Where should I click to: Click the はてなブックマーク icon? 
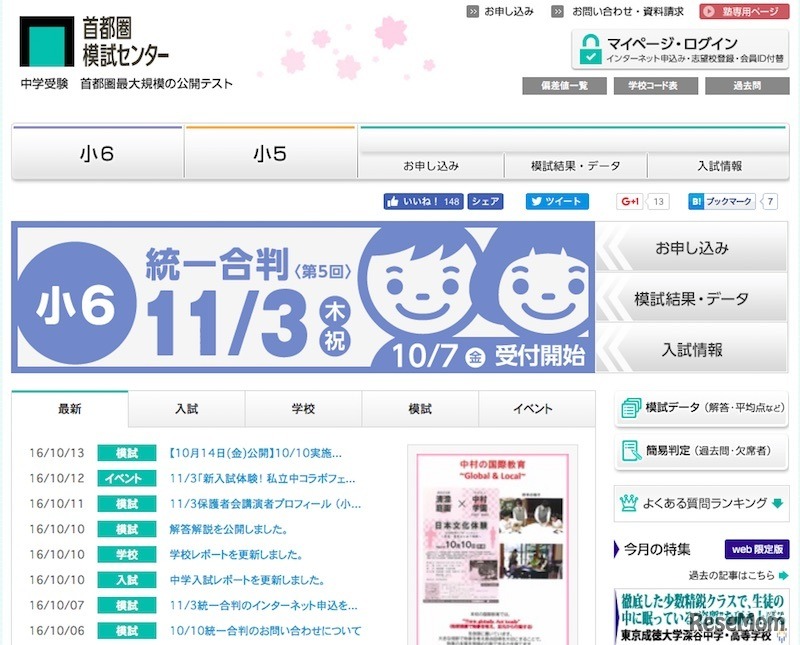click(694, 201)
